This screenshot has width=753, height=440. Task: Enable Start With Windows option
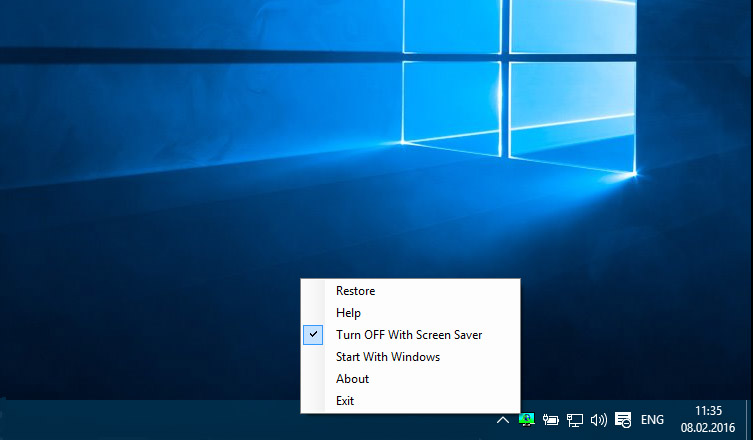pos(411,357)
